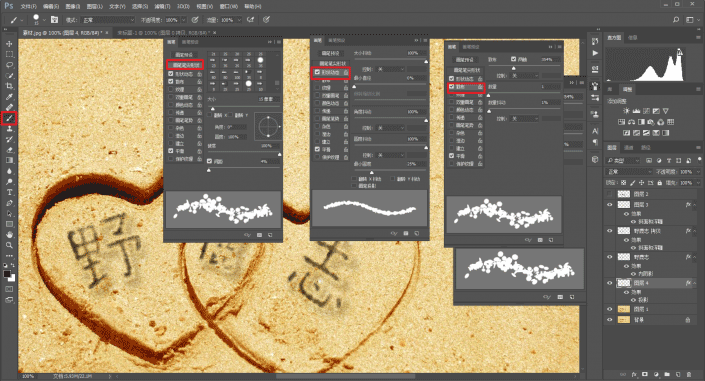Add layer style via fx button
The image size is (705, 381).
click(634, 374)
